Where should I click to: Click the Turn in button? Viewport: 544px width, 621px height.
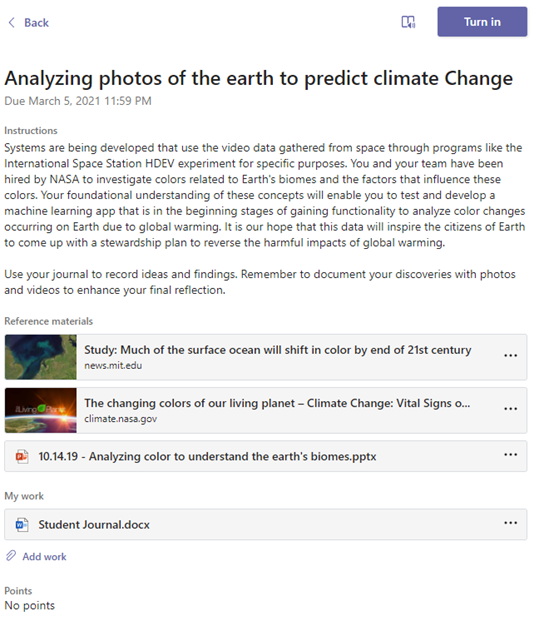point(482,22)
